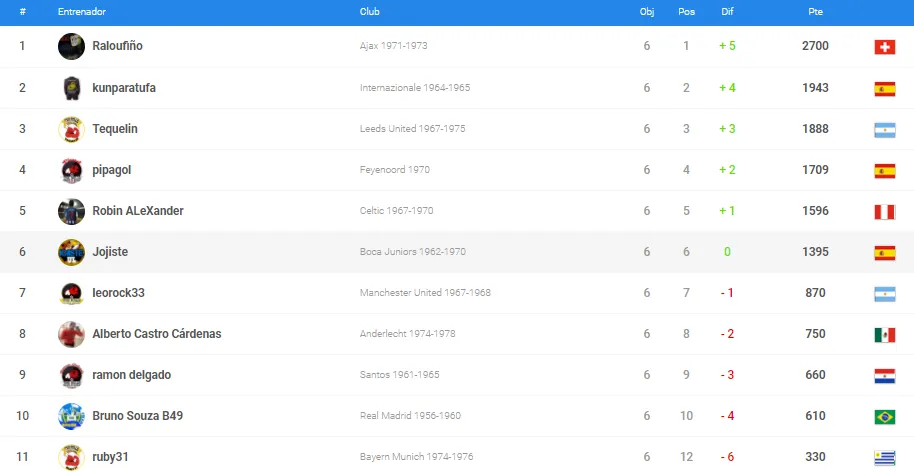Click club Santos 1961-1965
914x472 pixels.
pos(399,375)
